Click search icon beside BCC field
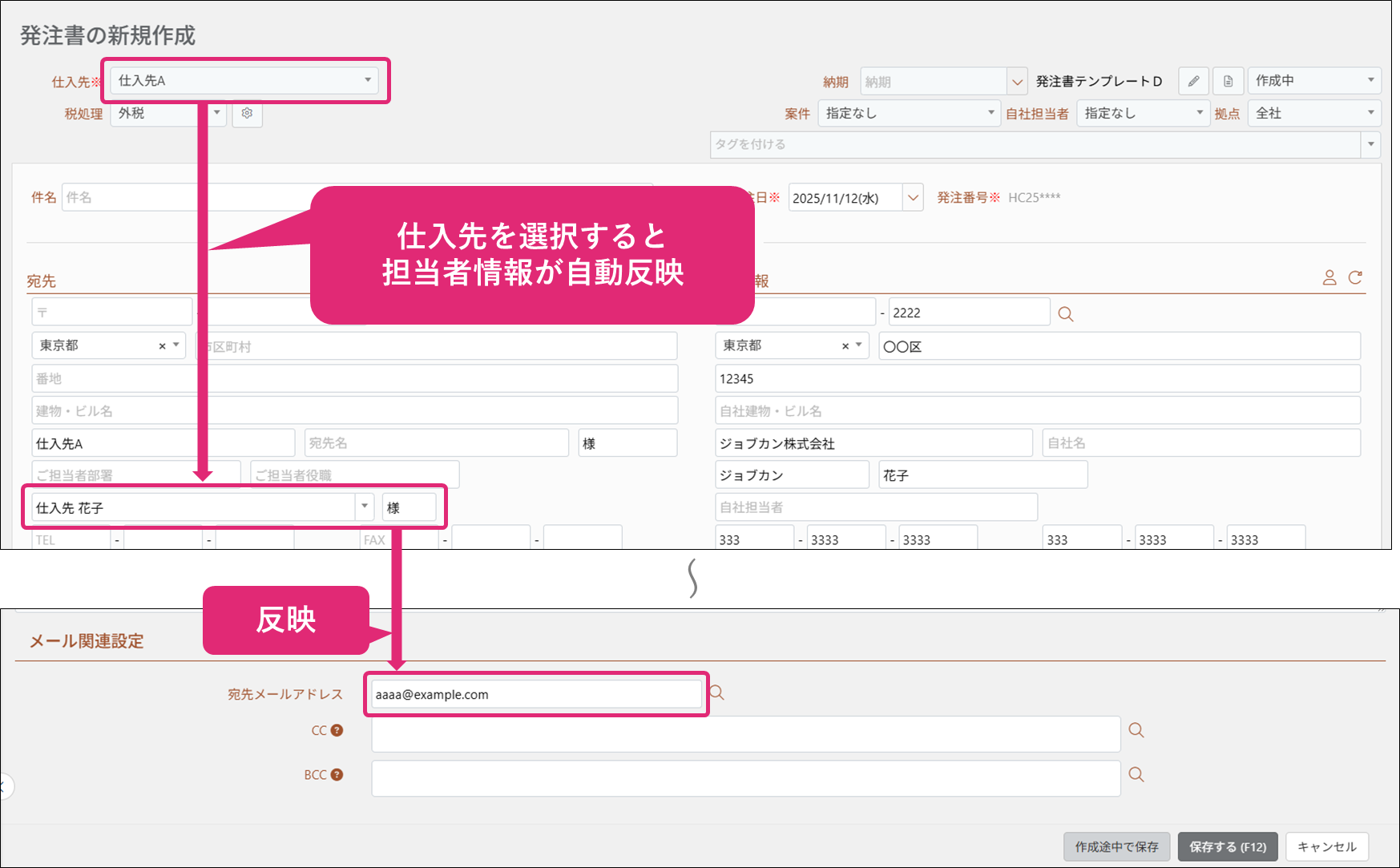 (1136, 774)
